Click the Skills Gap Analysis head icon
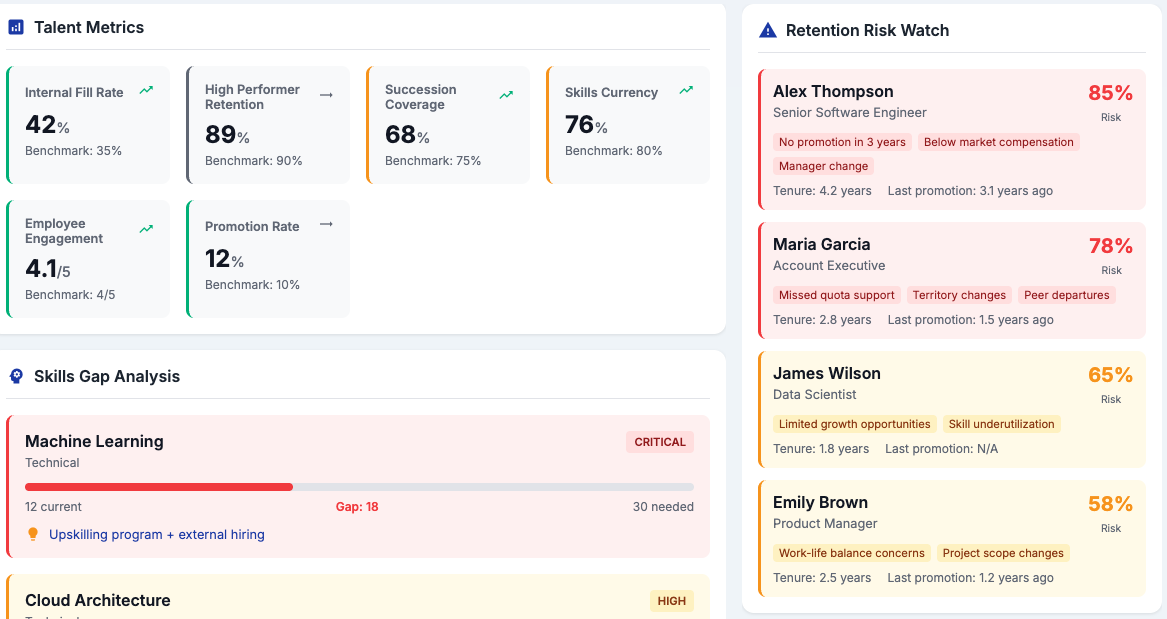The width and height of the screenshot is (1167, 619). click(16, 376)
